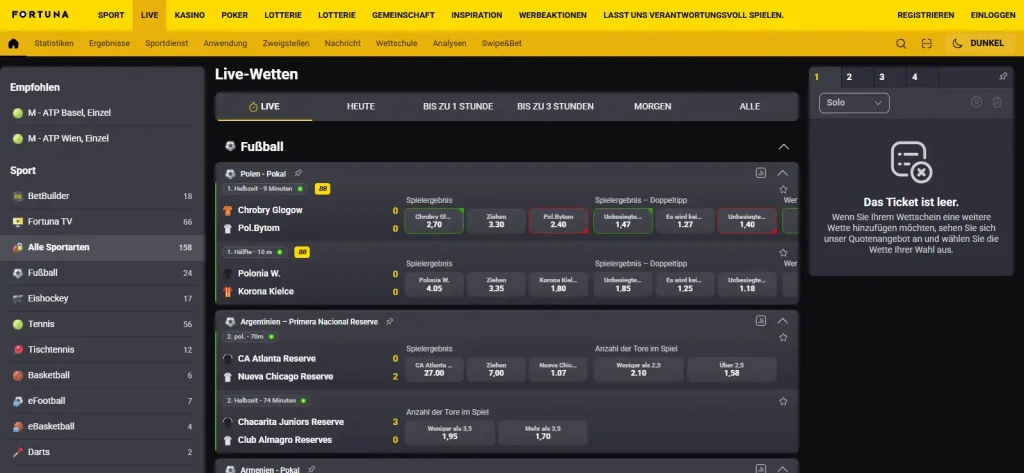Click ticket scanner icon beside search

point(926,44)
